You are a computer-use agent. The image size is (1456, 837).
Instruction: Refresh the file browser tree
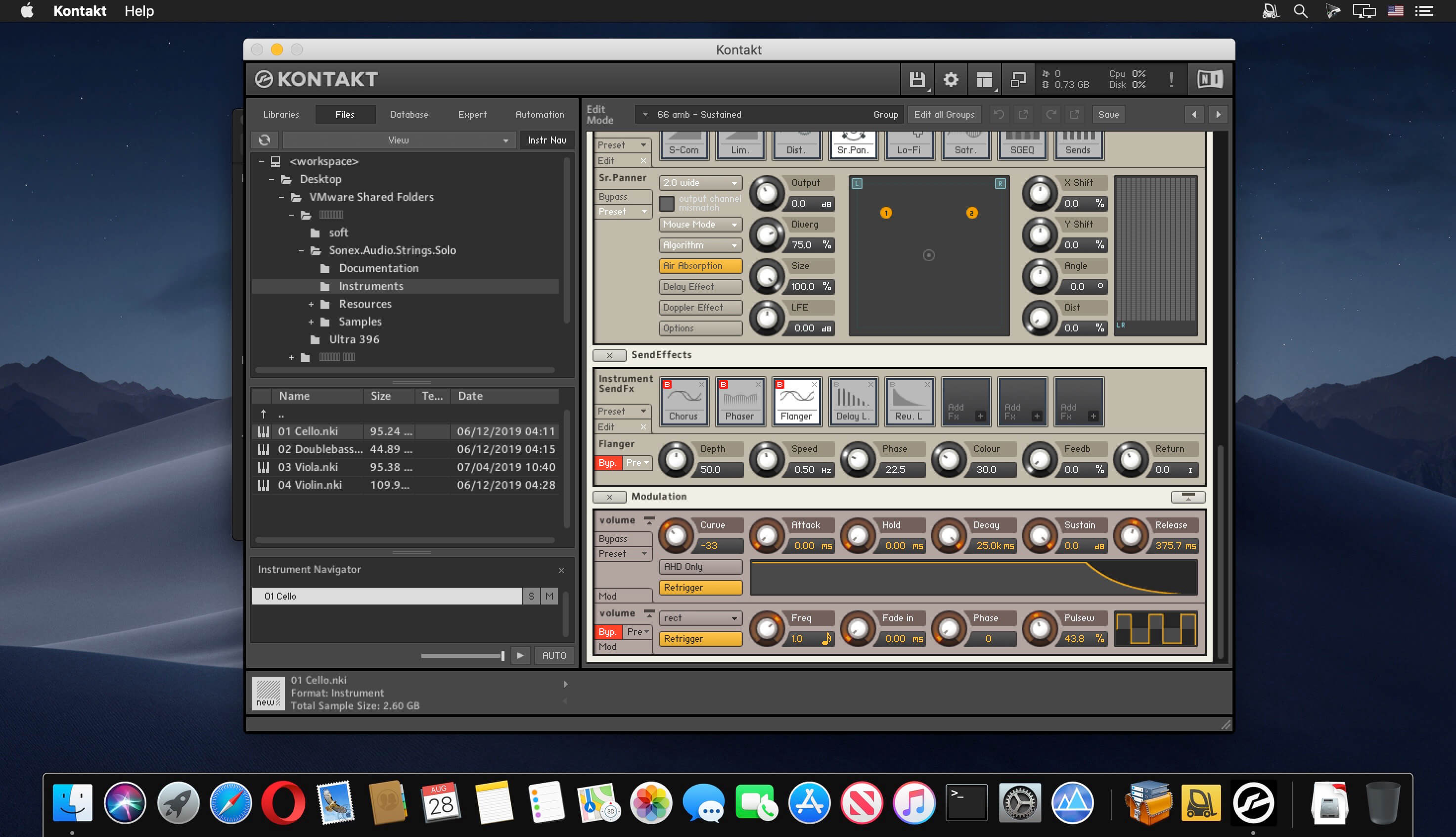264,139
